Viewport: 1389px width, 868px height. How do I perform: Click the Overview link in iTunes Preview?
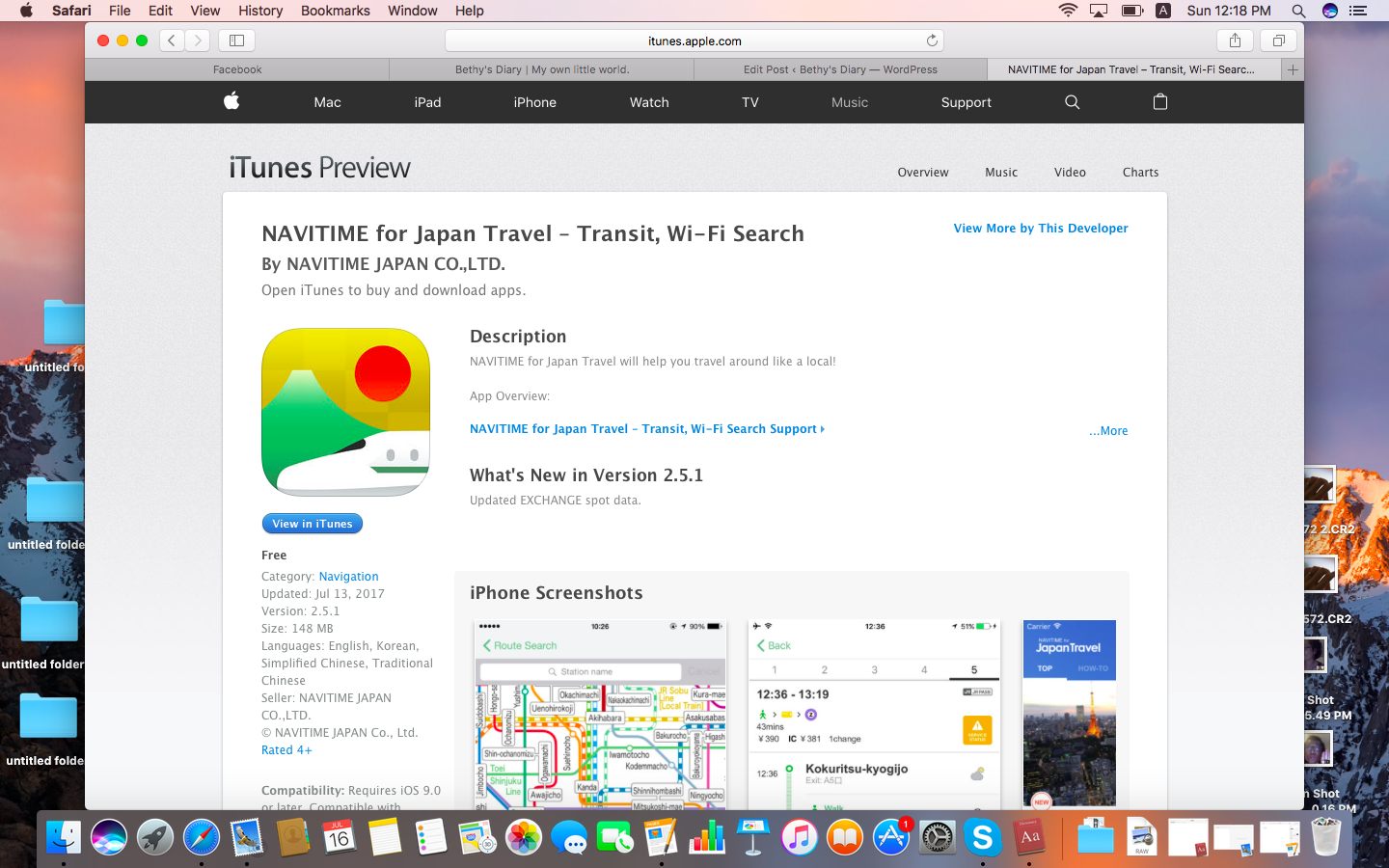[x=923, y=173]
